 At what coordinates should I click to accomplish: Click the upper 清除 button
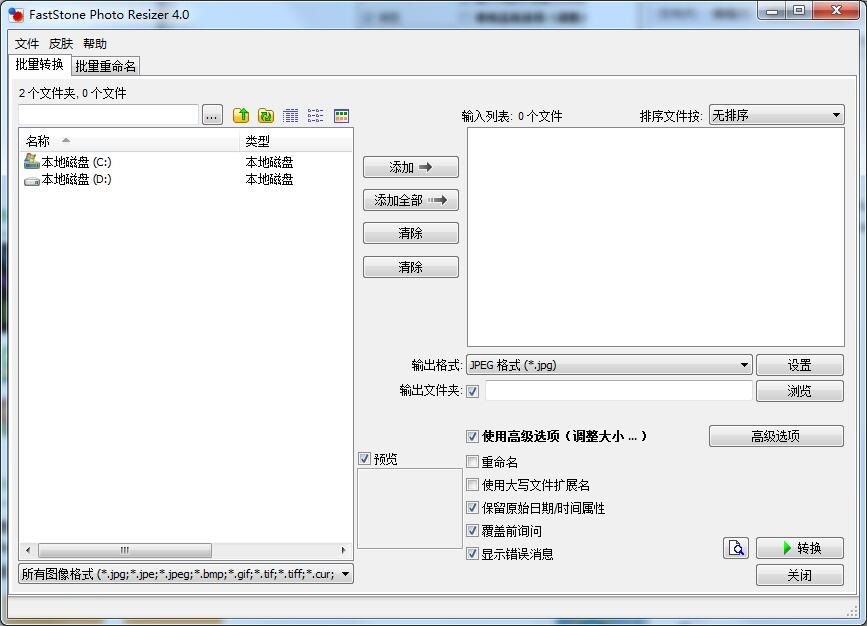click(410, 233)
